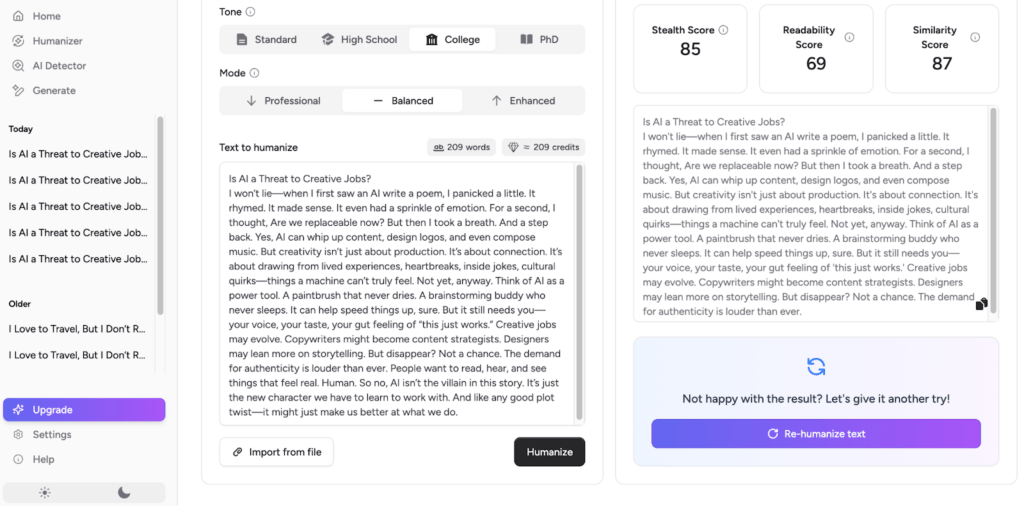Switch to dark theme moon icon

pos(124,492)
